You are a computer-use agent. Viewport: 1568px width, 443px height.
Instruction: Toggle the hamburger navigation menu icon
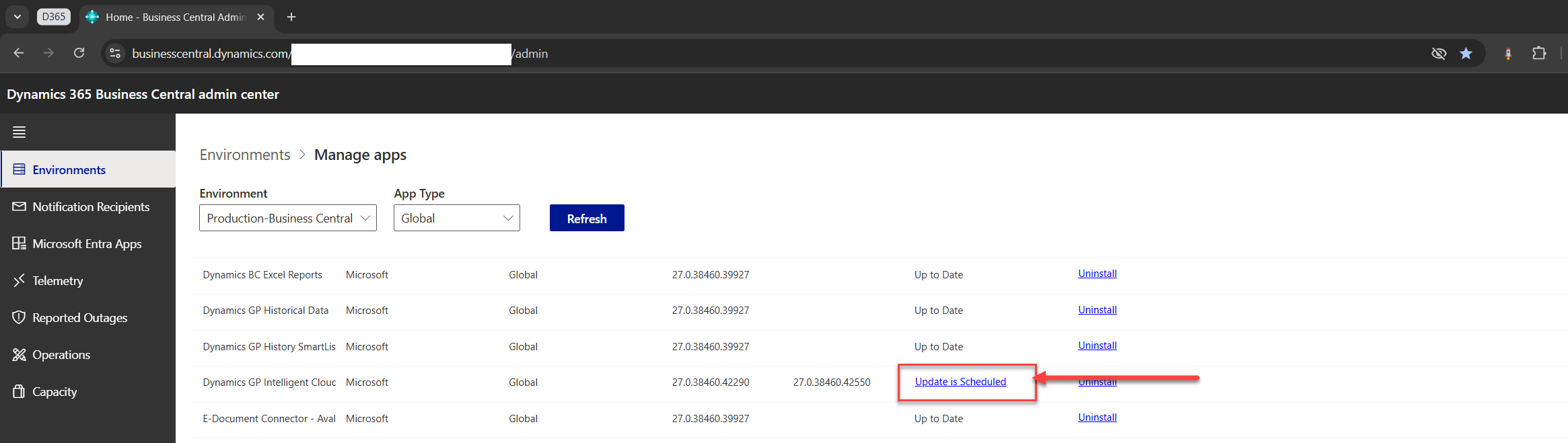pos(19,132)
